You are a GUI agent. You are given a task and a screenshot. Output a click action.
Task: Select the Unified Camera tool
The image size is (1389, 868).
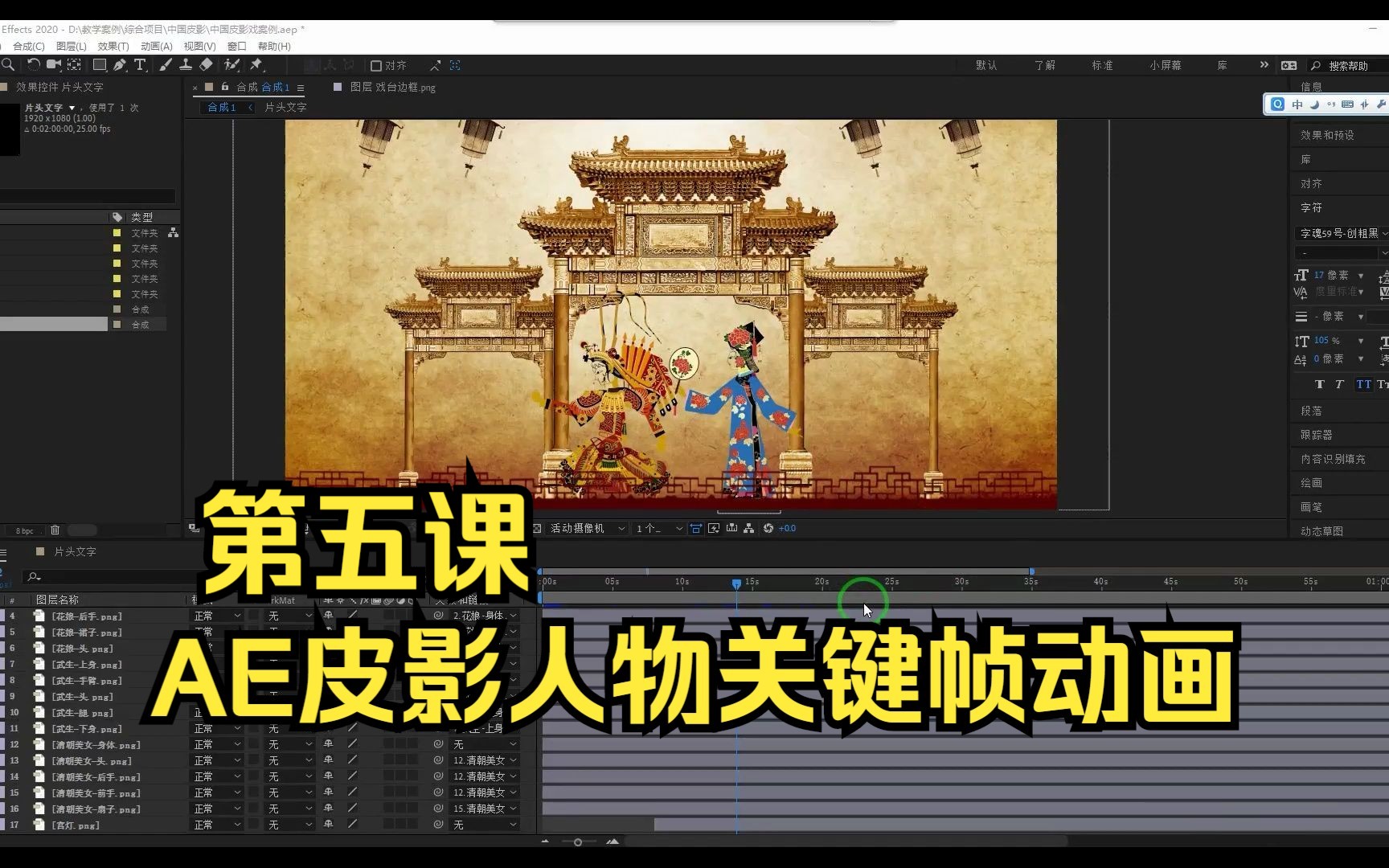click(54, 65)
